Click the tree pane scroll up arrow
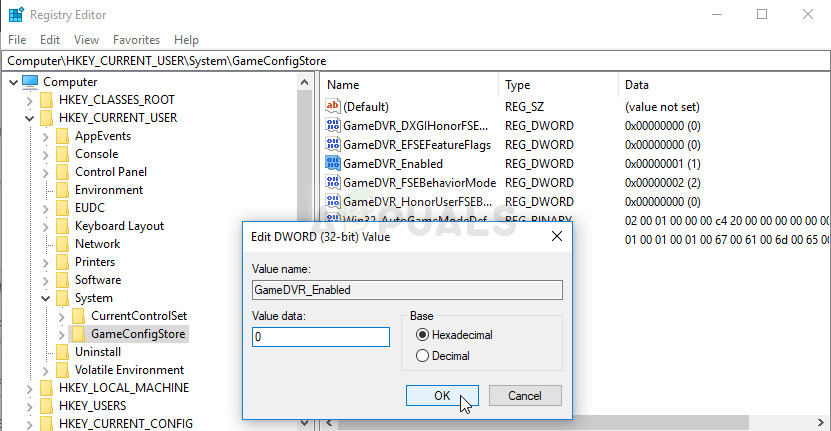Viewport: 831px width, 431px height. (x=304, y=82)
